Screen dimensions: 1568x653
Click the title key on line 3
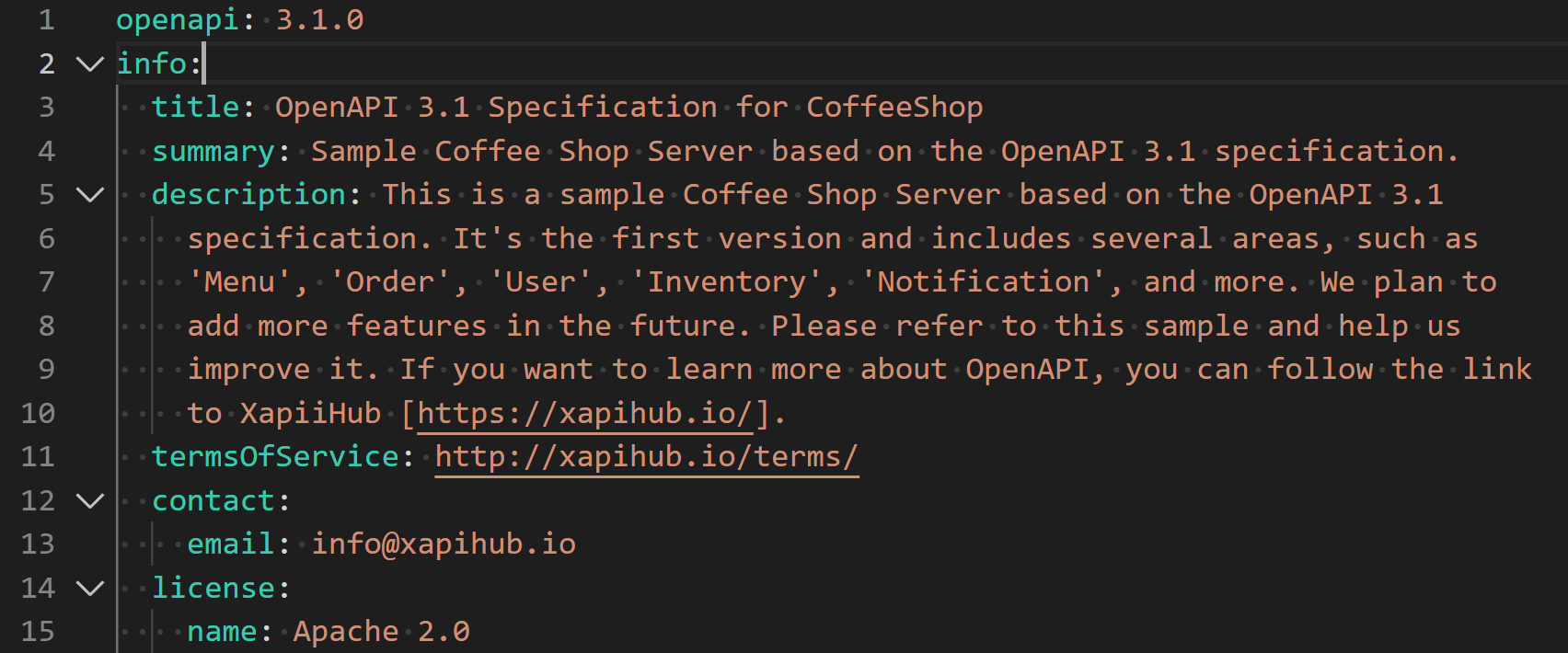(x=195, y=108)
